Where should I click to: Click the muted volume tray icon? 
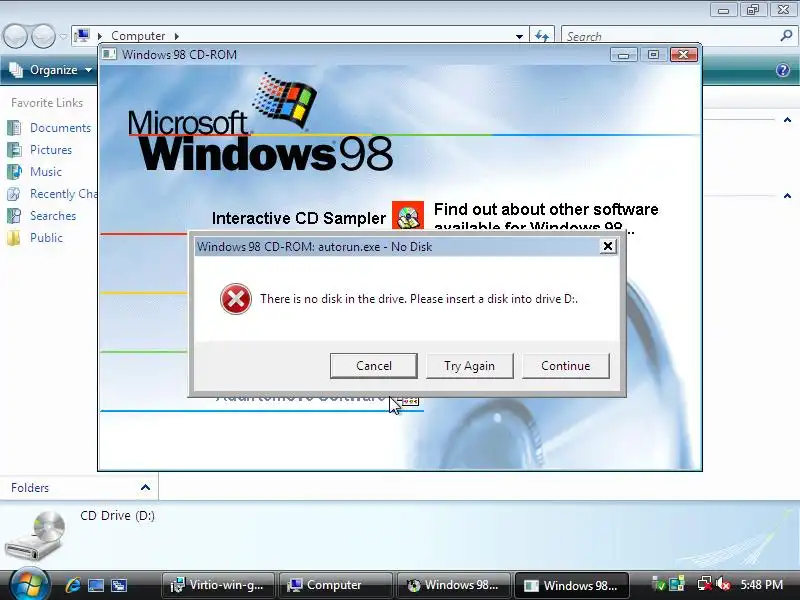722,584
